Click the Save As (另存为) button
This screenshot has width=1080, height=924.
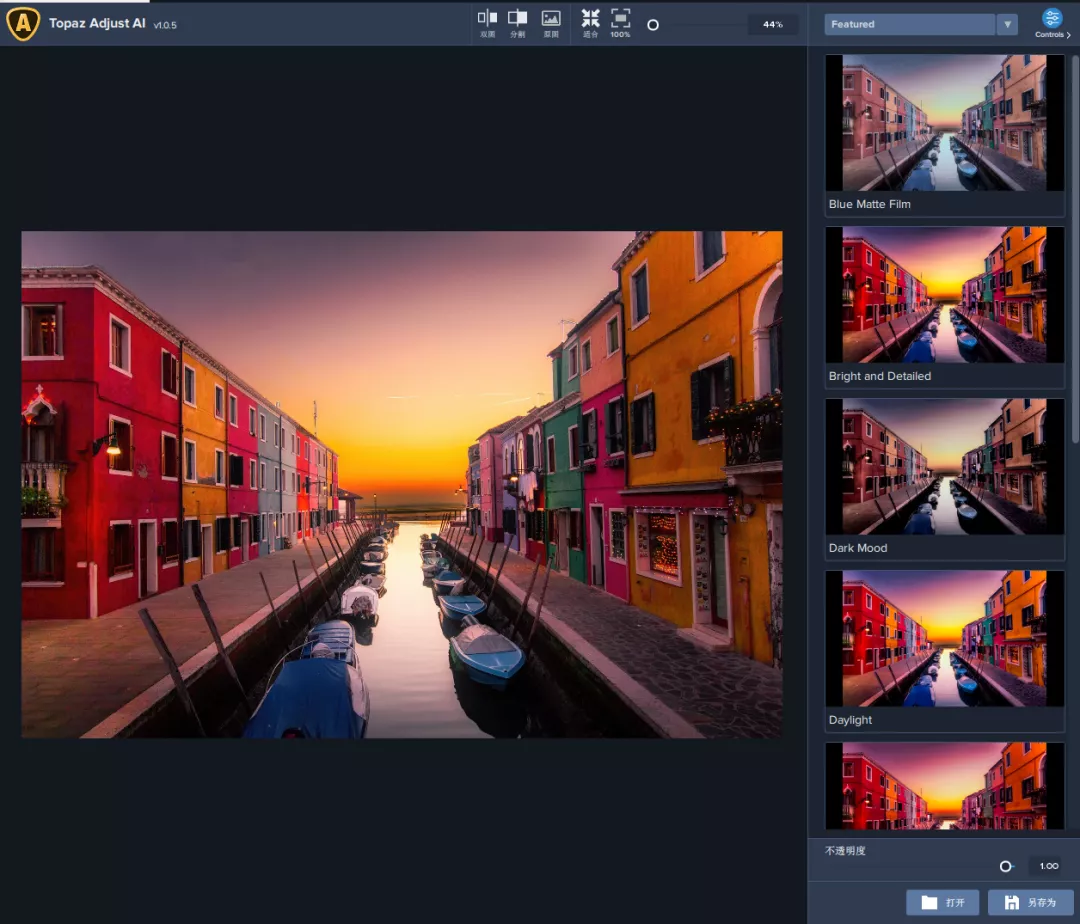click(x=1030, y=903)
